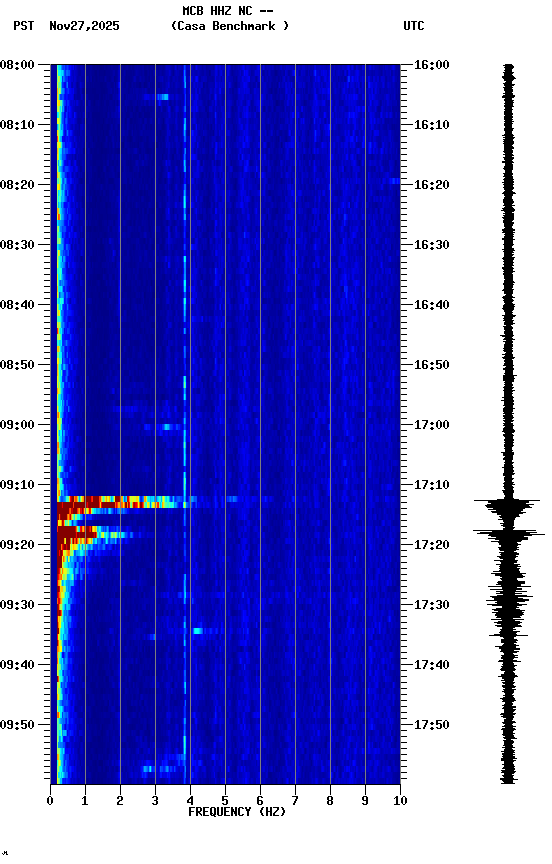Select the frequency axis tick label 9
Screen dimensions: 552x864
point(365,801)
